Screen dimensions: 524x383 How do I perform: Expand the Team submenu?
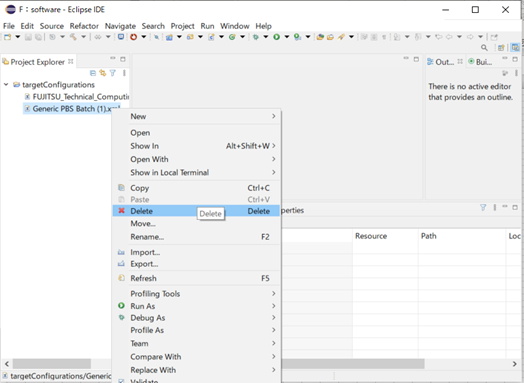(196, 343)
